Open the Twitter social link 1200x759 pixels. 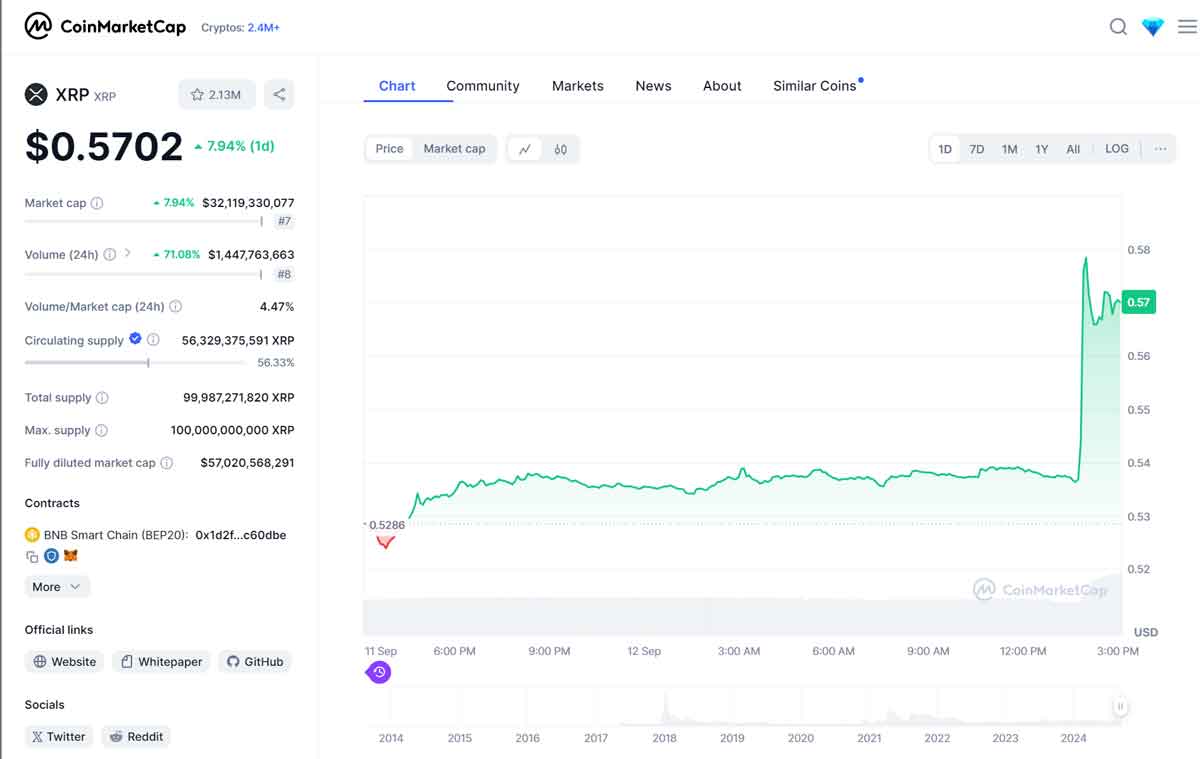pyautogui.click(x=59, y=737)
